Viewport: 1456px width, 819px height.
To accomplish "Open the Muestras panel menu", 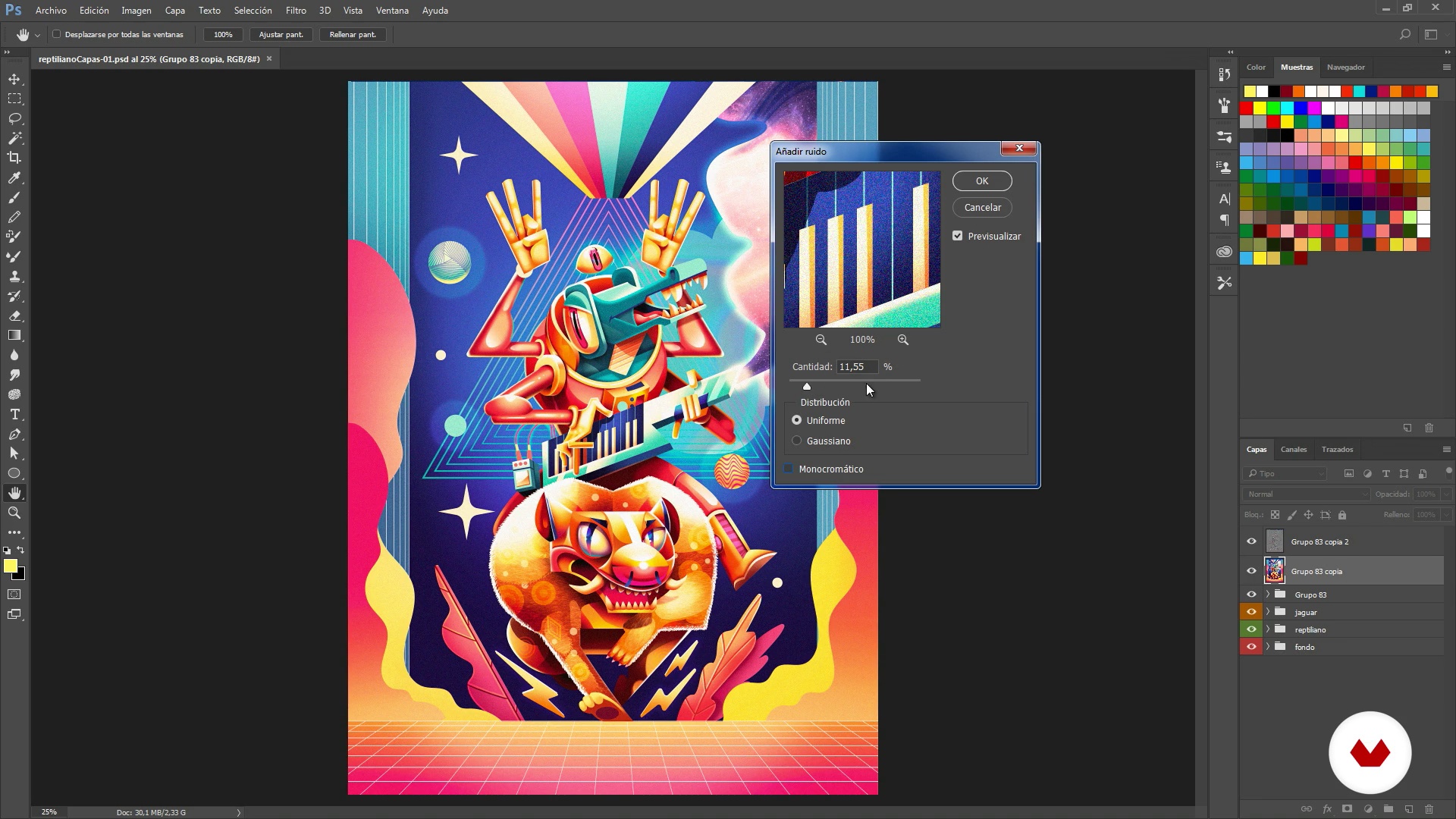I will point(1446,67).
